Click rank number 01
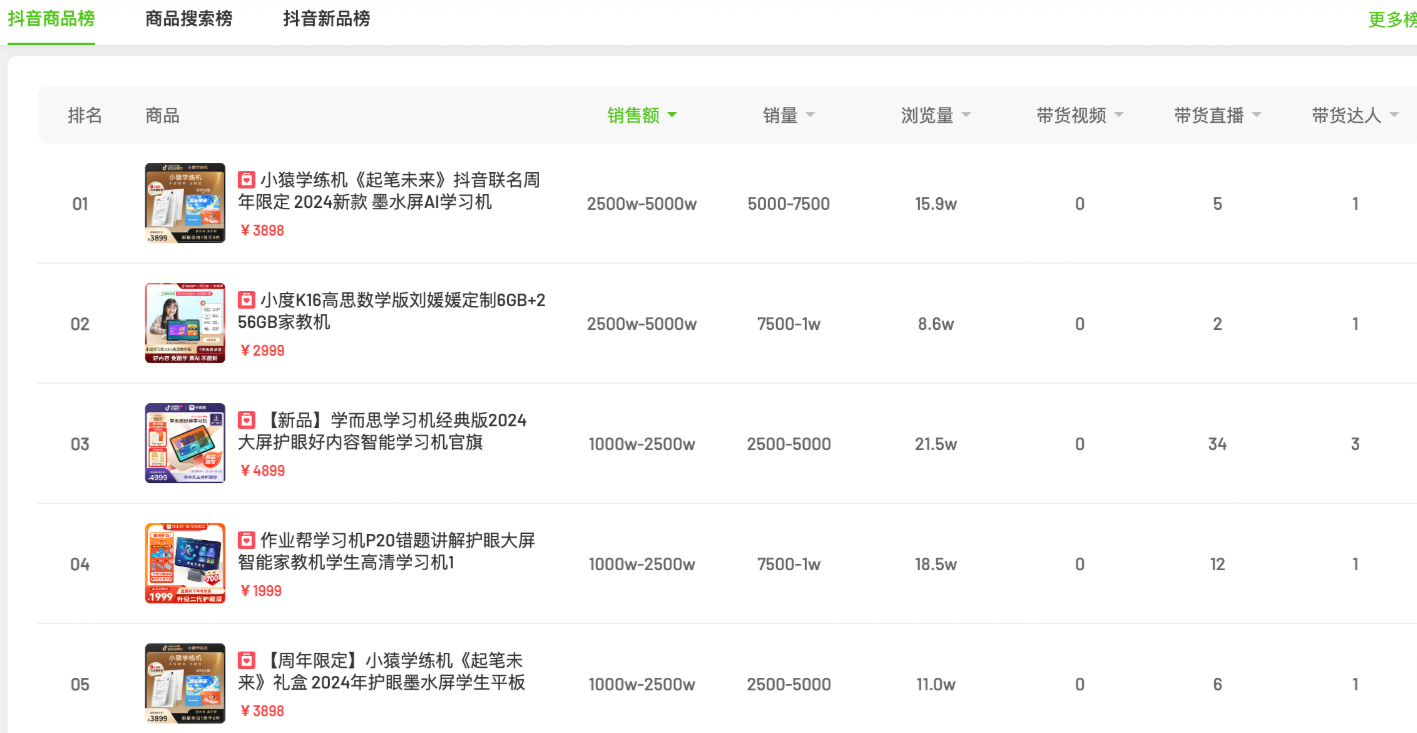 (x=80, y=204)
